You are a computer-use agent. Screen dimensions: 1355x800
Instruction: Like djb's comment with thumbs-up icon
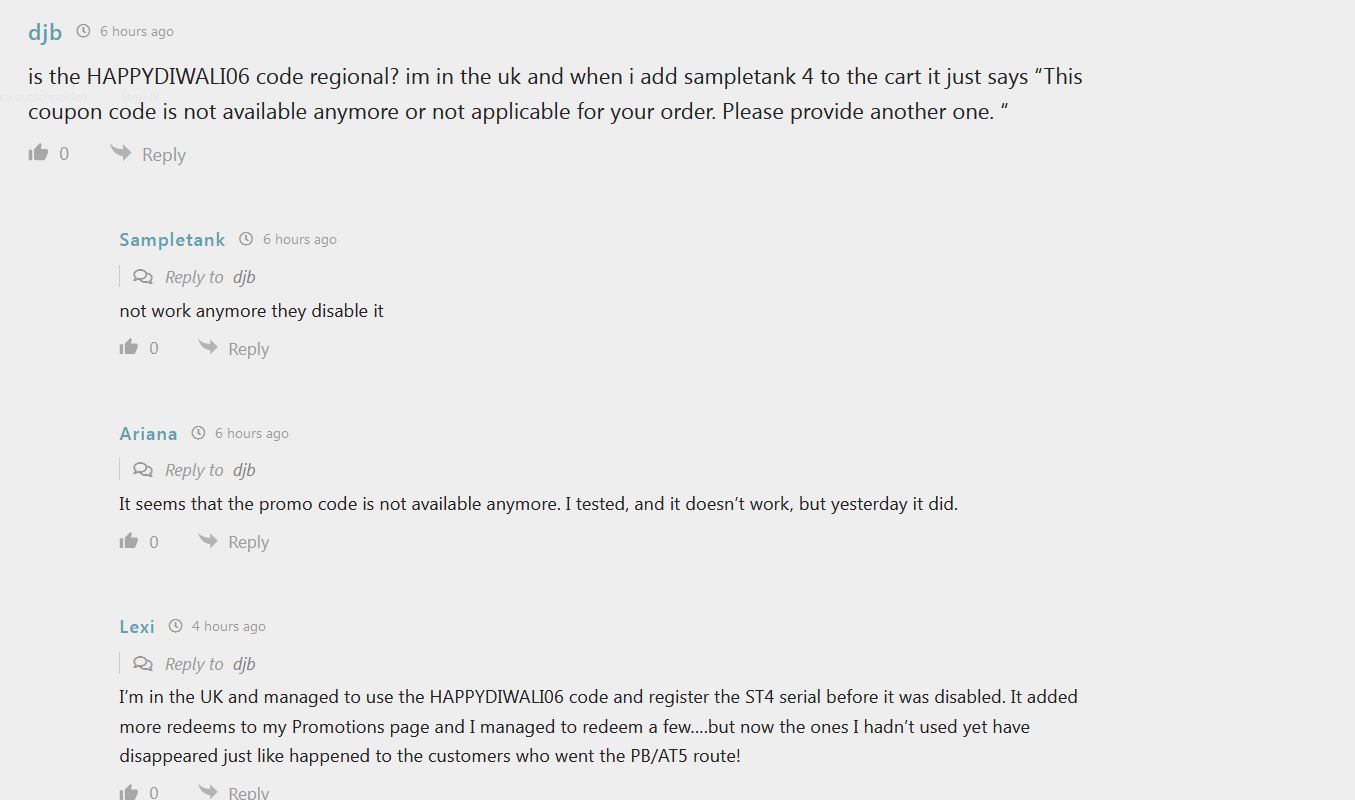point(39,153)
